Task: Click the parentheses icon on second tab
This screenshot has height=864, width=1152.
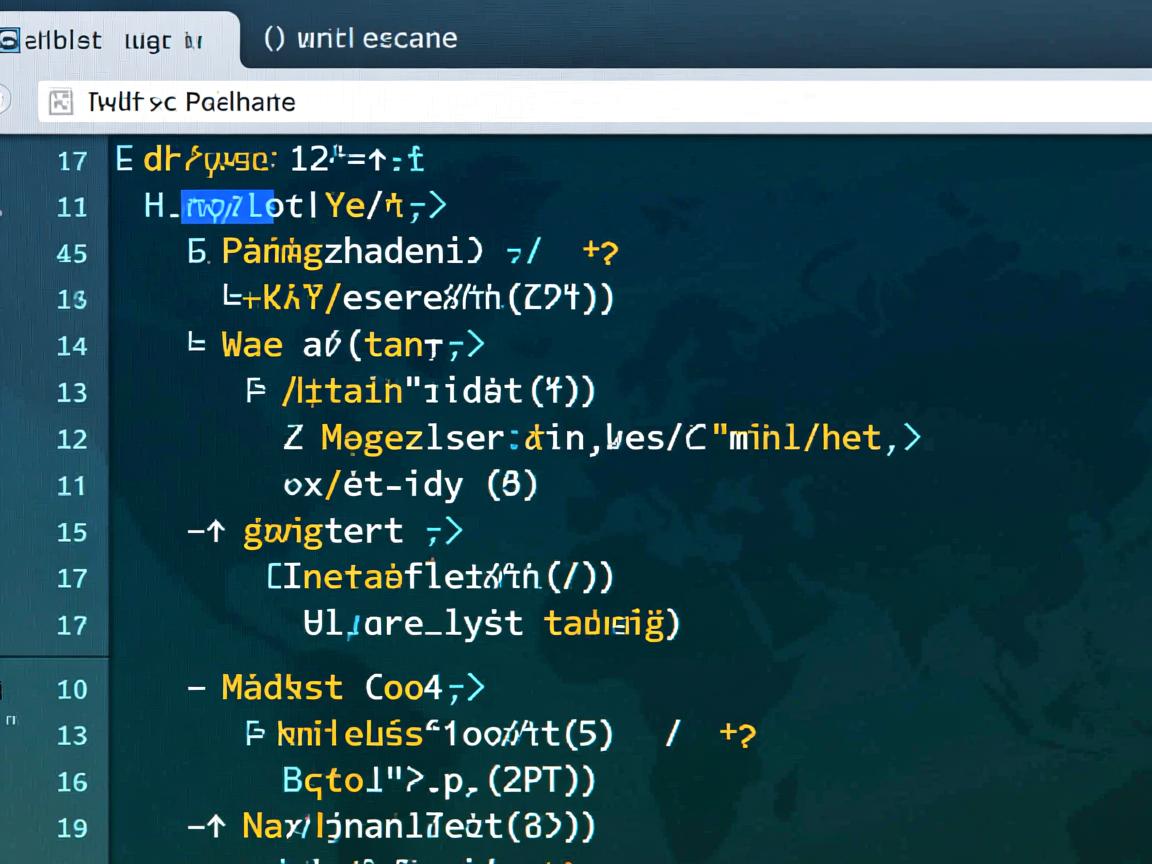Action: (x=275, y=39)
